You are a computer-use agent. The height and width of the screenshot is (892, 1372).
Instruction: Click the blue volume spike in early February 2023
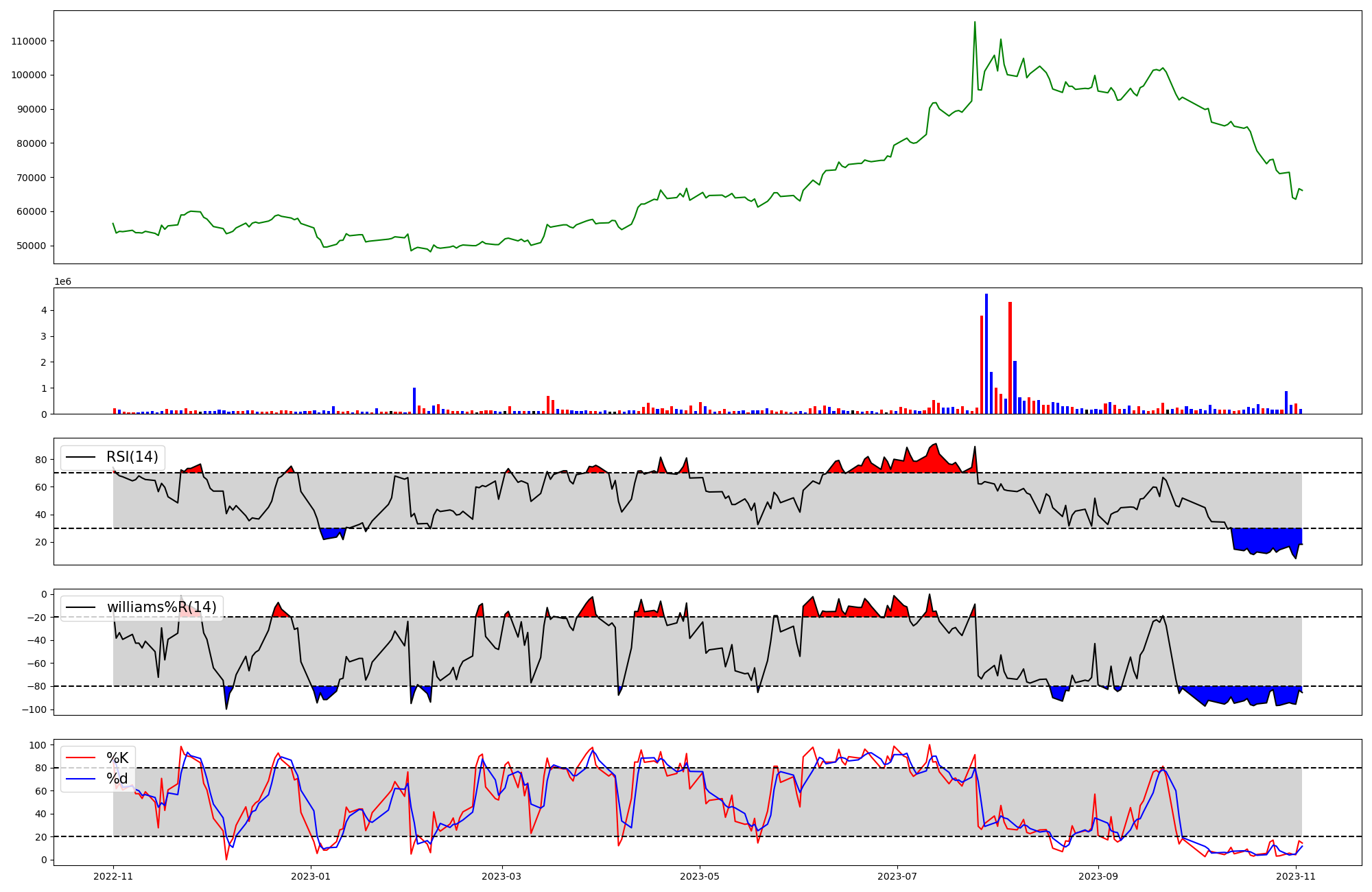pyautogui.click(x=414, y=401)
